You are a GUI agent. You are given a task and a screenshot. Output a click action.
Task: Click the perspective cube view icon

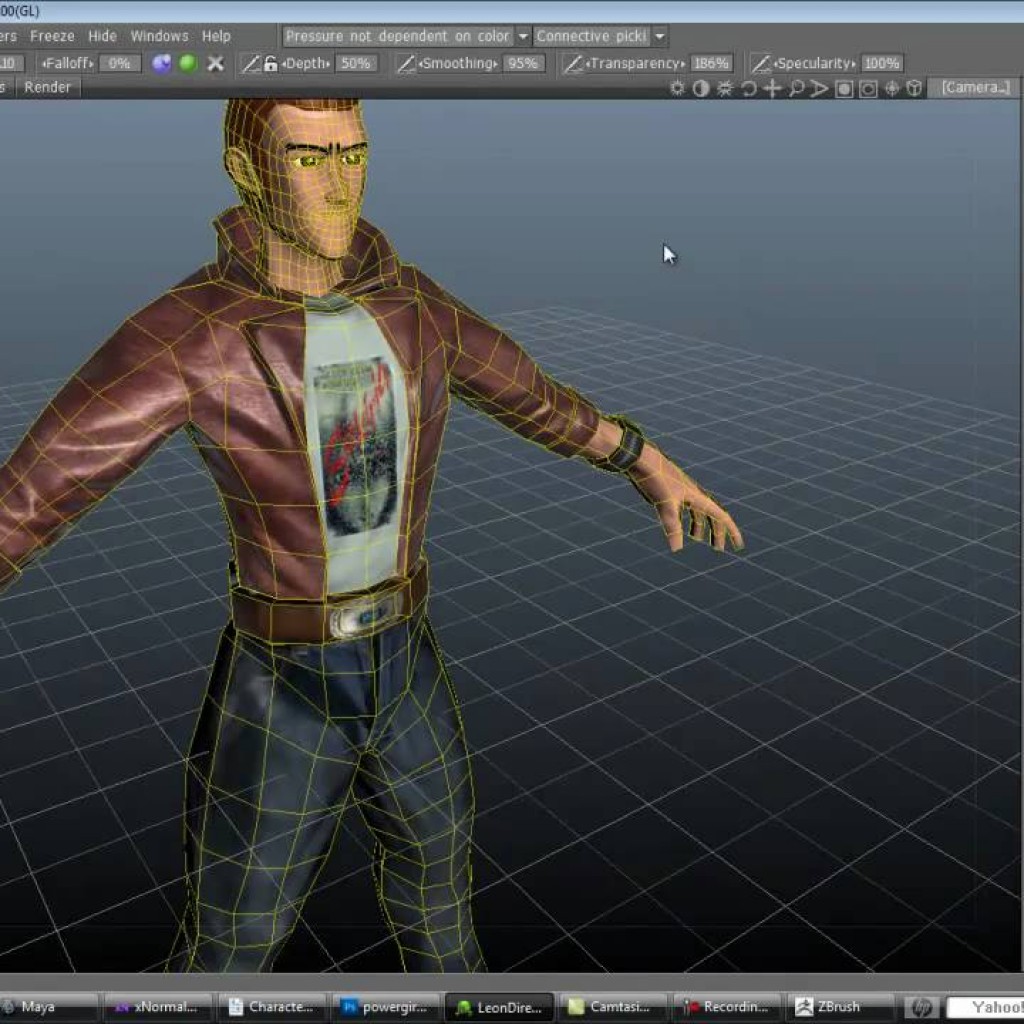914,88
